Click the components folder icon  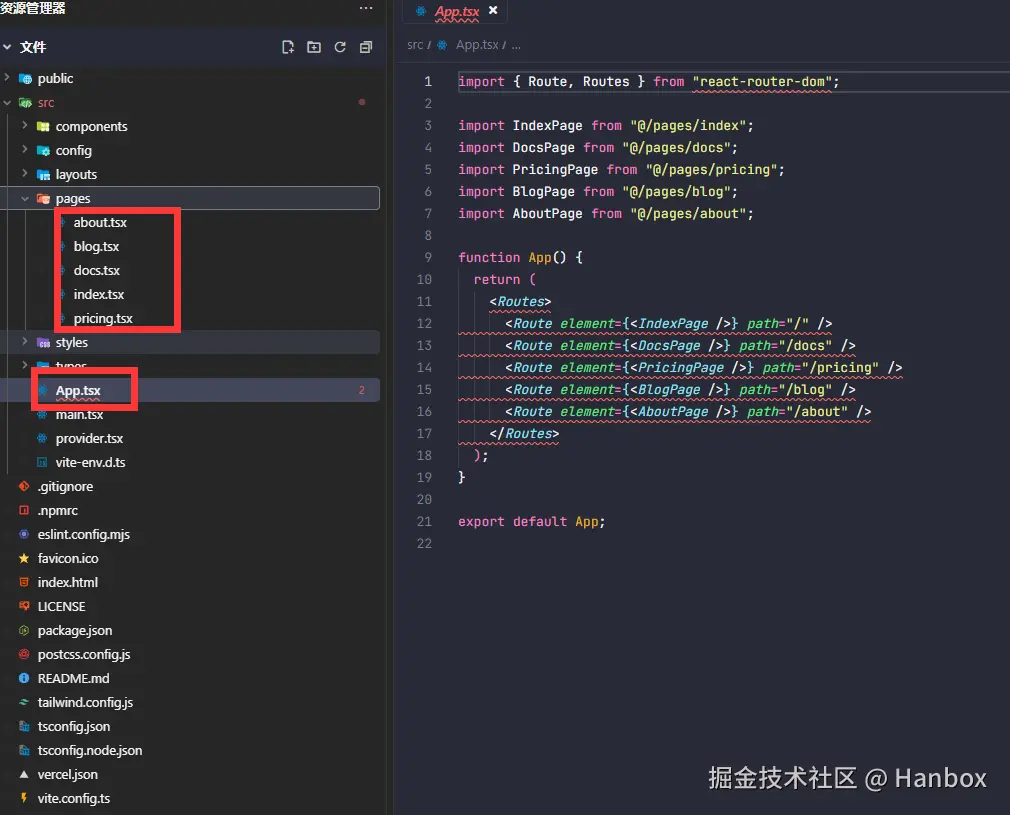43,126
